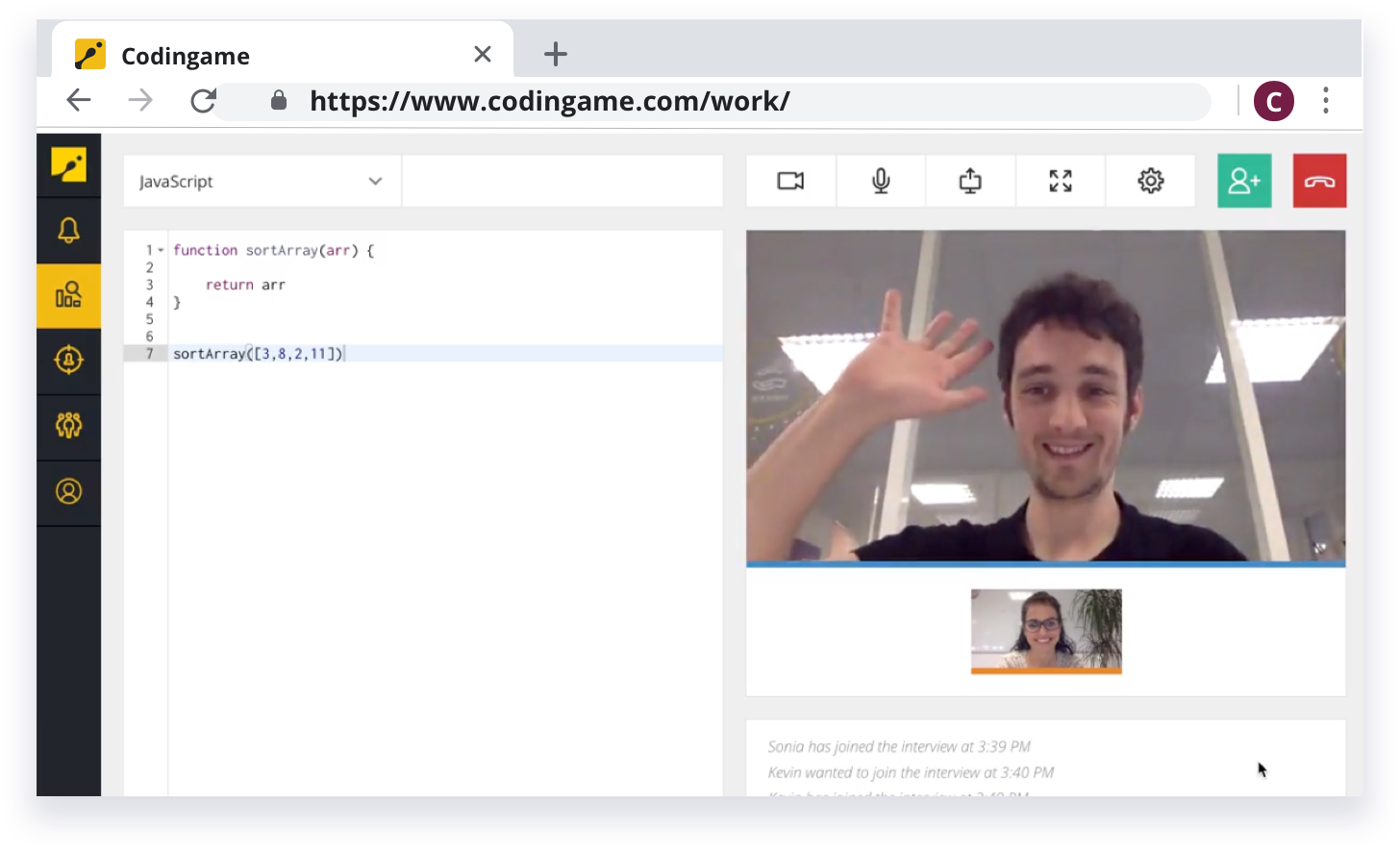Image resolution: width=1400 pixels, height=852 pixels.
Task: Collapse the function fold arrow on line 1
Action: pyautogui.click(x=161, y=250)
